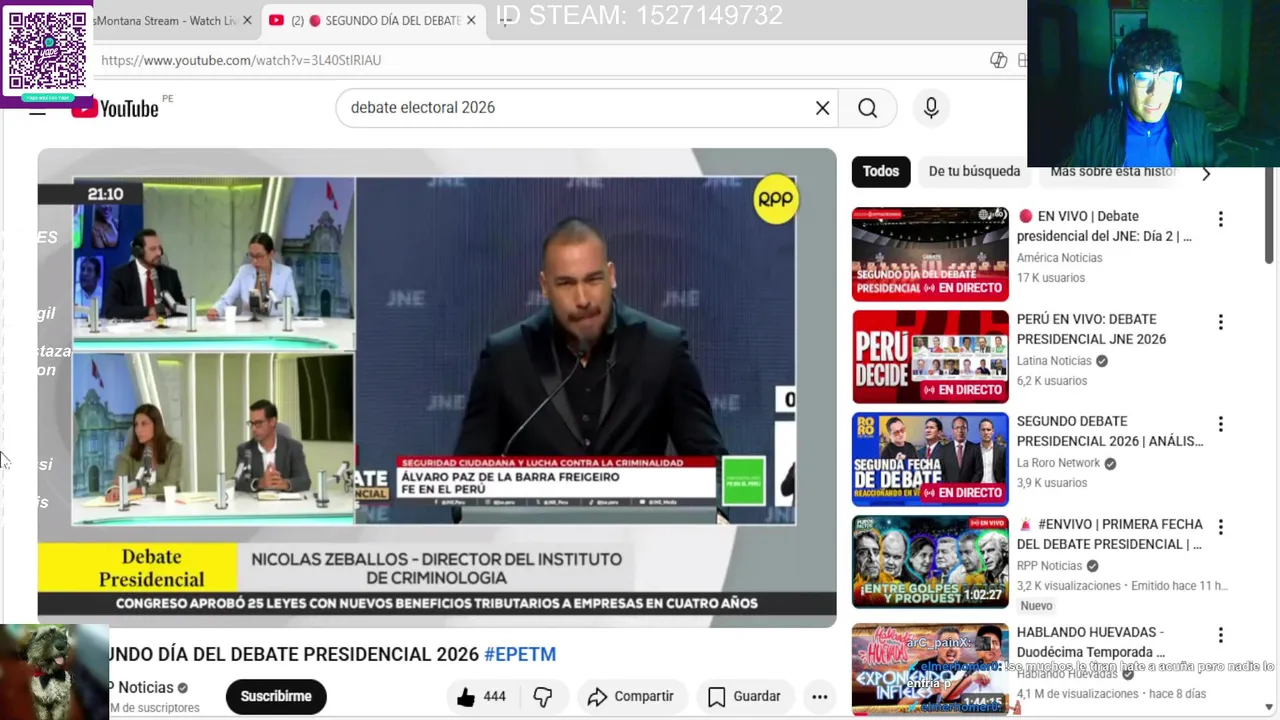Click the browser address bar URL
Screen dimensions: 1280x720
pos(241,60)
